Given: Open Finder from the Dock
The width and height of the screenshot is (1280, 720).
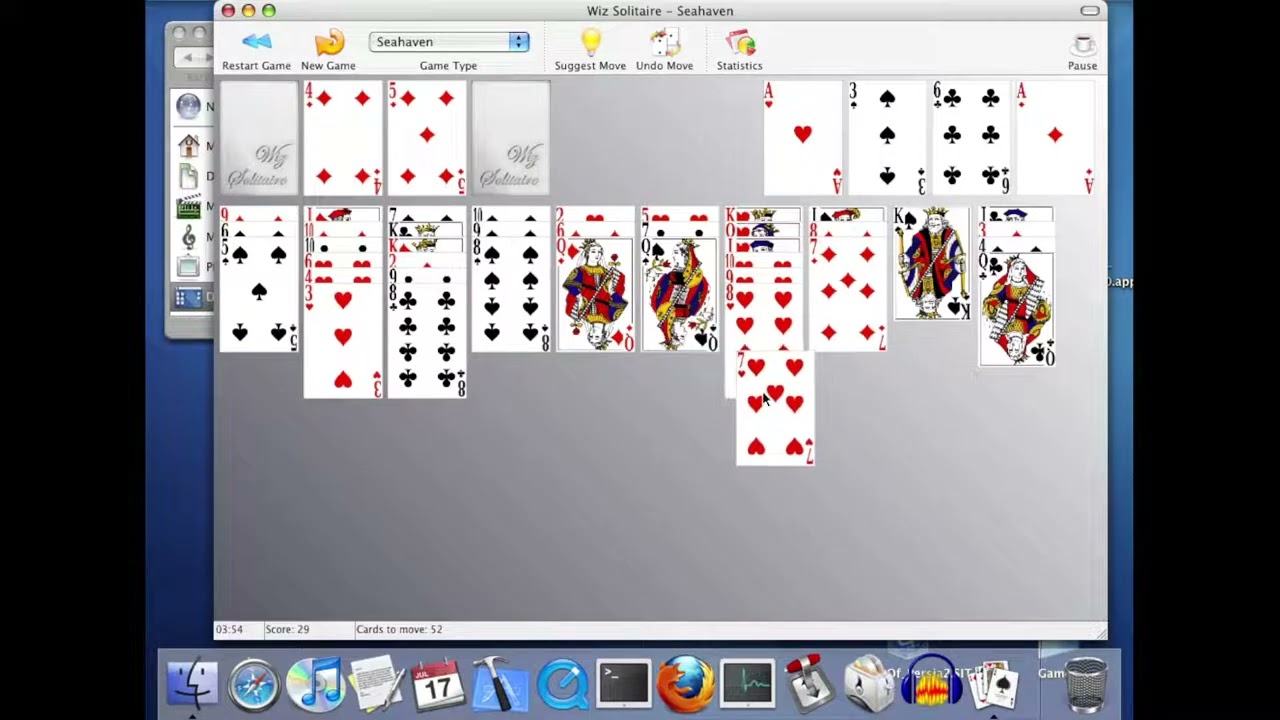Looking at the screenshot, I should (x=191, y=684).
